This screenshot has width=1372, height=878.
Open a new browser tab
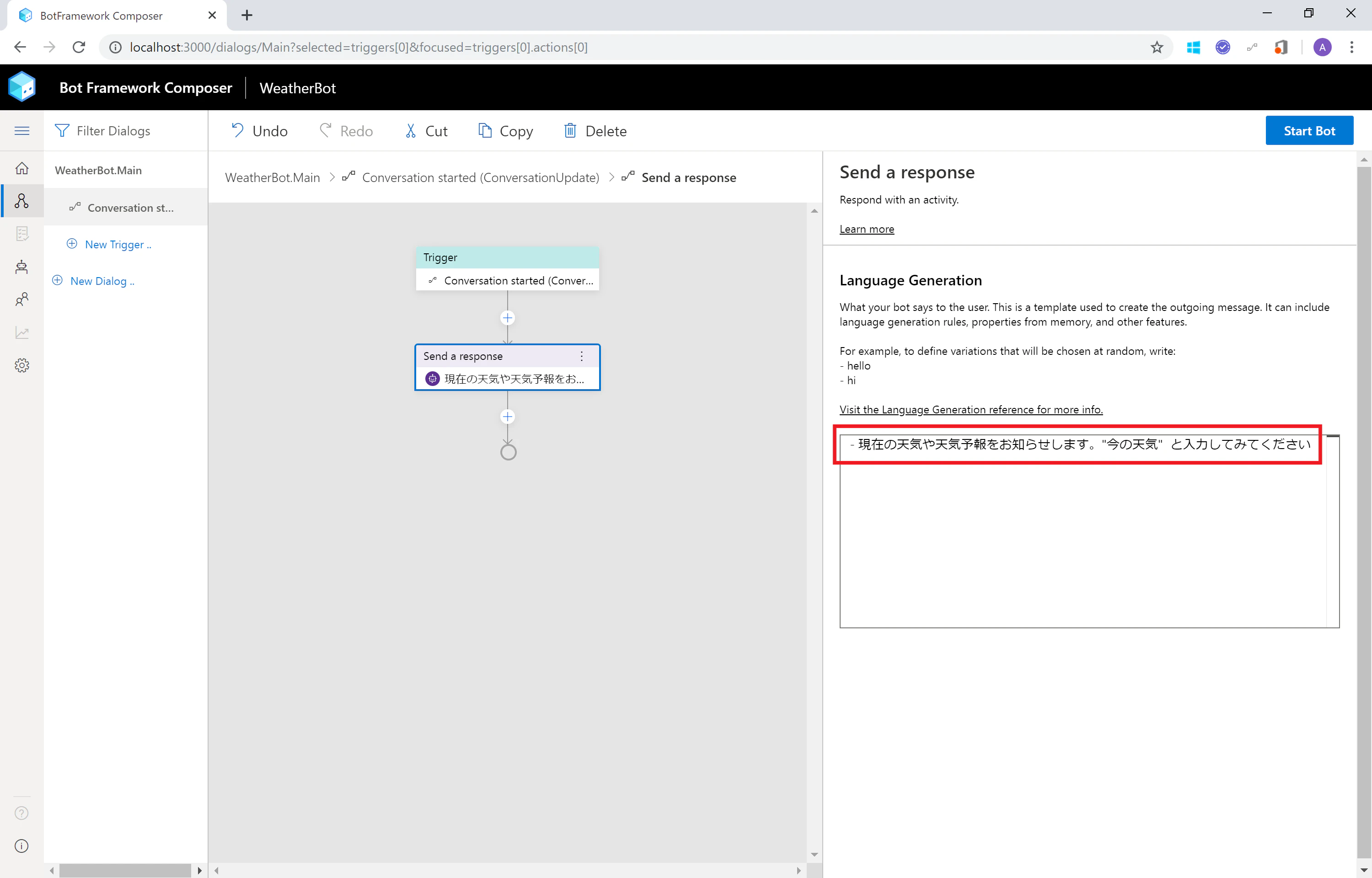247,16
